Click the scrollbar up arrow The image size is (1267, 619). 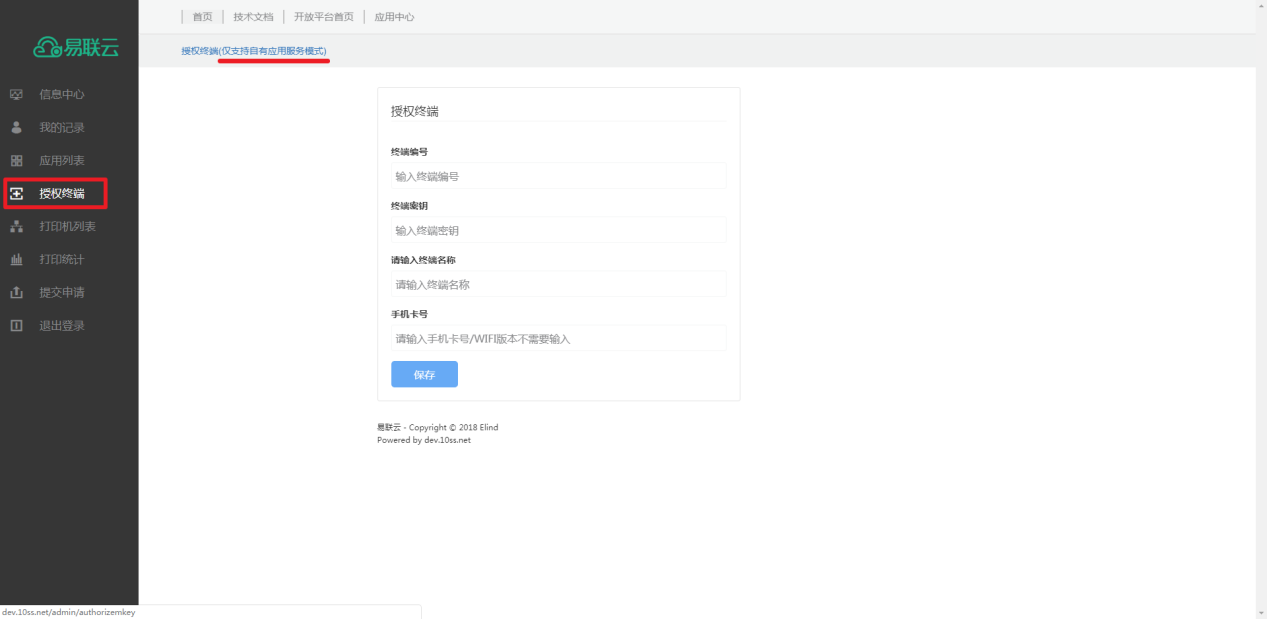1261,6
